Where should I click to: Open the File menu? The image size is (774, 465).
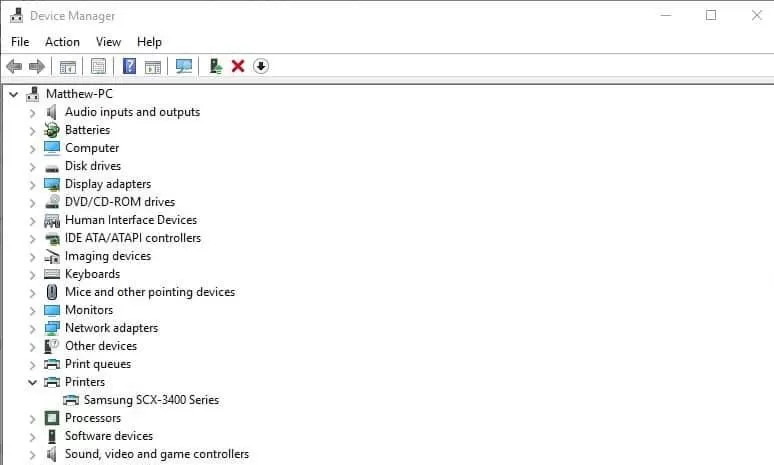20,42
